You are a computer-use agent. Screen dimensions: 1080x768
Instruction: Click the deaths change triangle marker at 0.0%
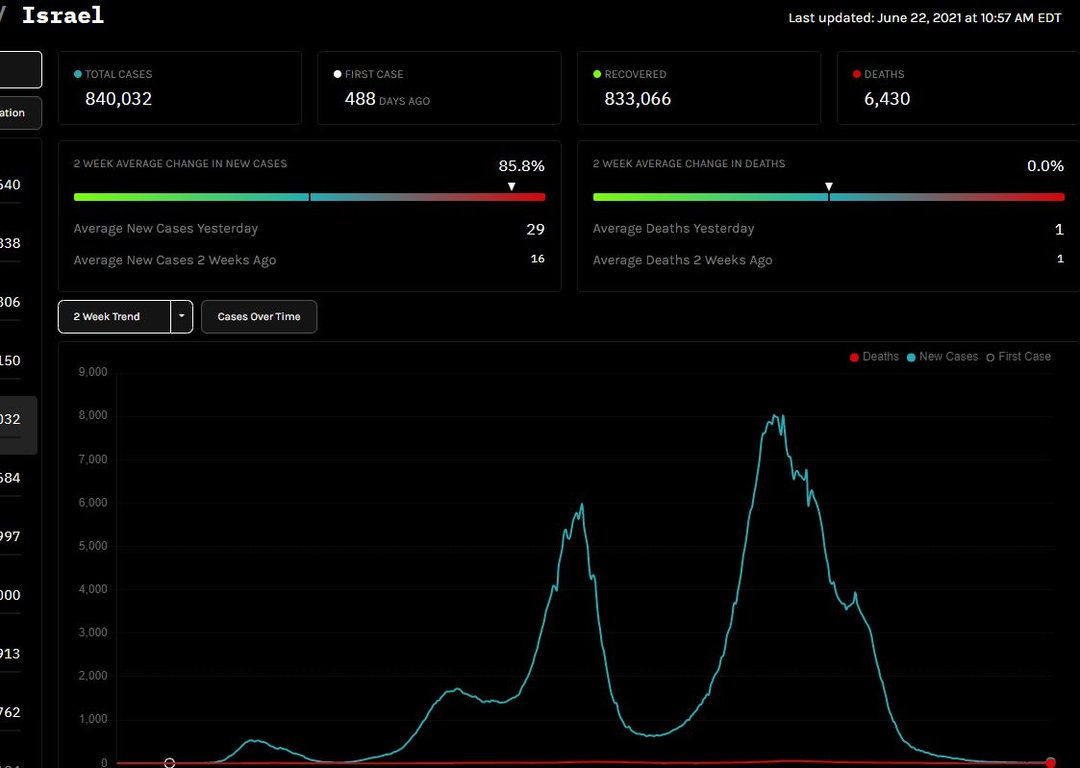(828, 186)
